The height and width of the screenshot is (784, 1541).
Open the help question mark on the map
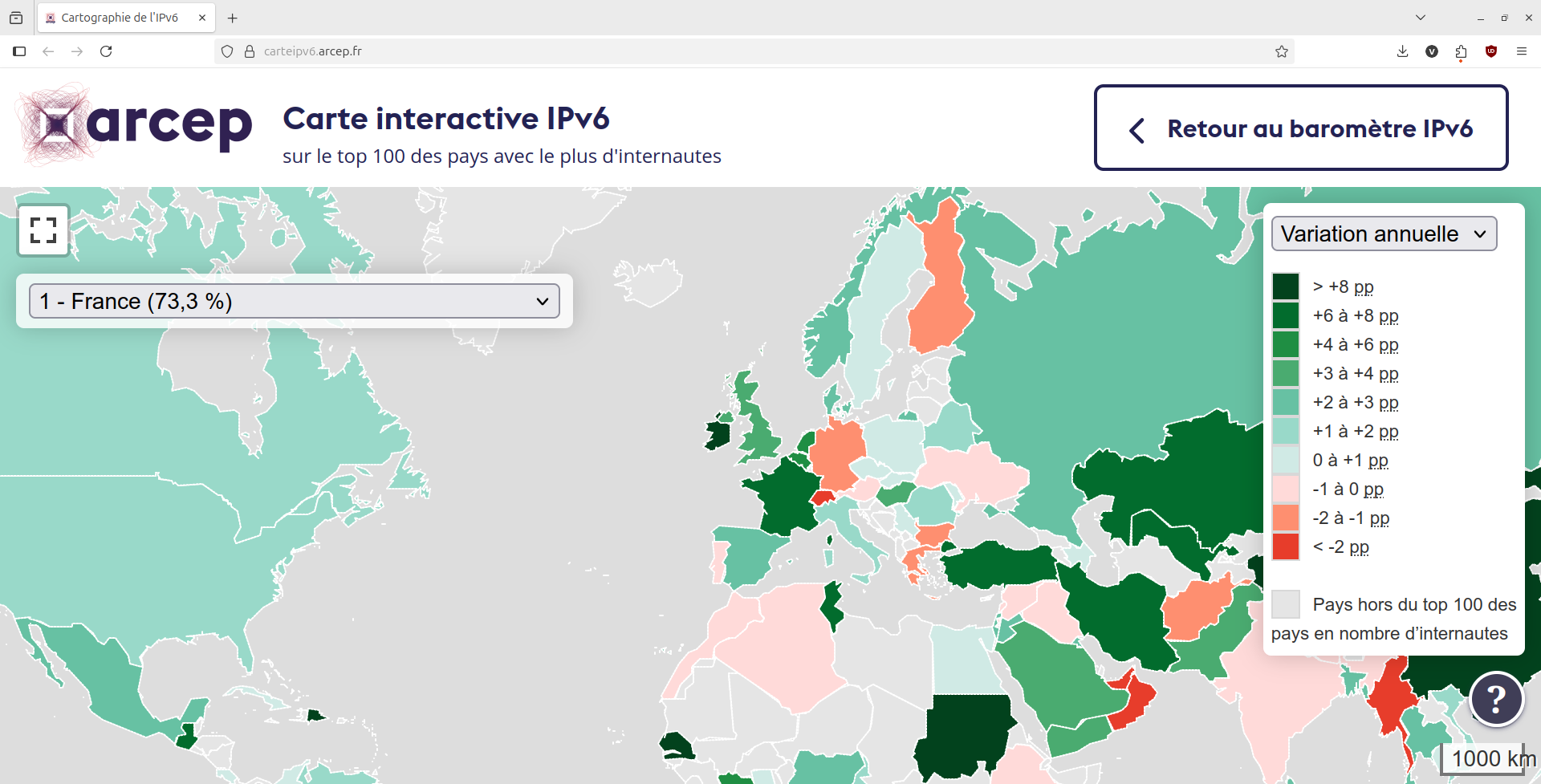click(x=1496, y=699)
